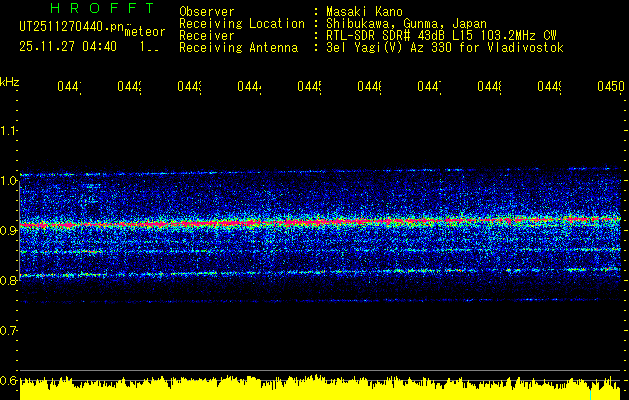
Task: Click the yellow noise level strip at bottom
Action: tap(320, 390)
